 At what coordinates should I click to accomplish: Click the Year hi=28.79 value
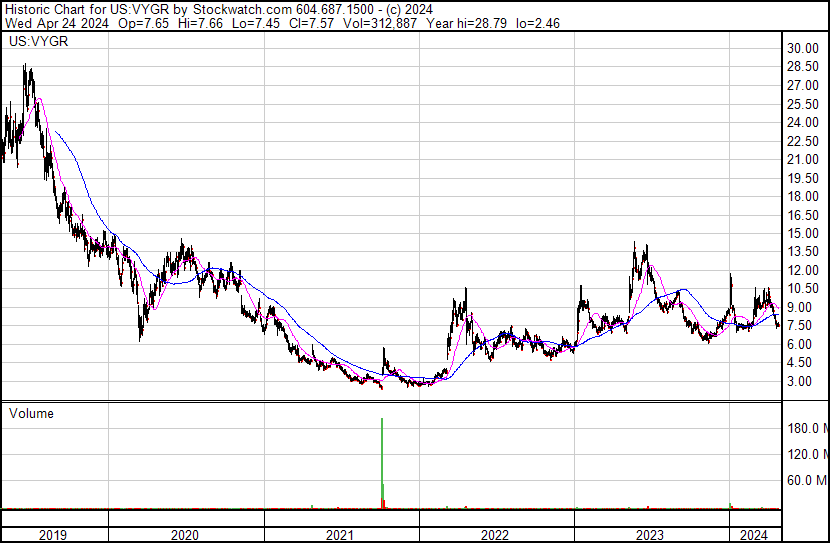coord(466,23)
